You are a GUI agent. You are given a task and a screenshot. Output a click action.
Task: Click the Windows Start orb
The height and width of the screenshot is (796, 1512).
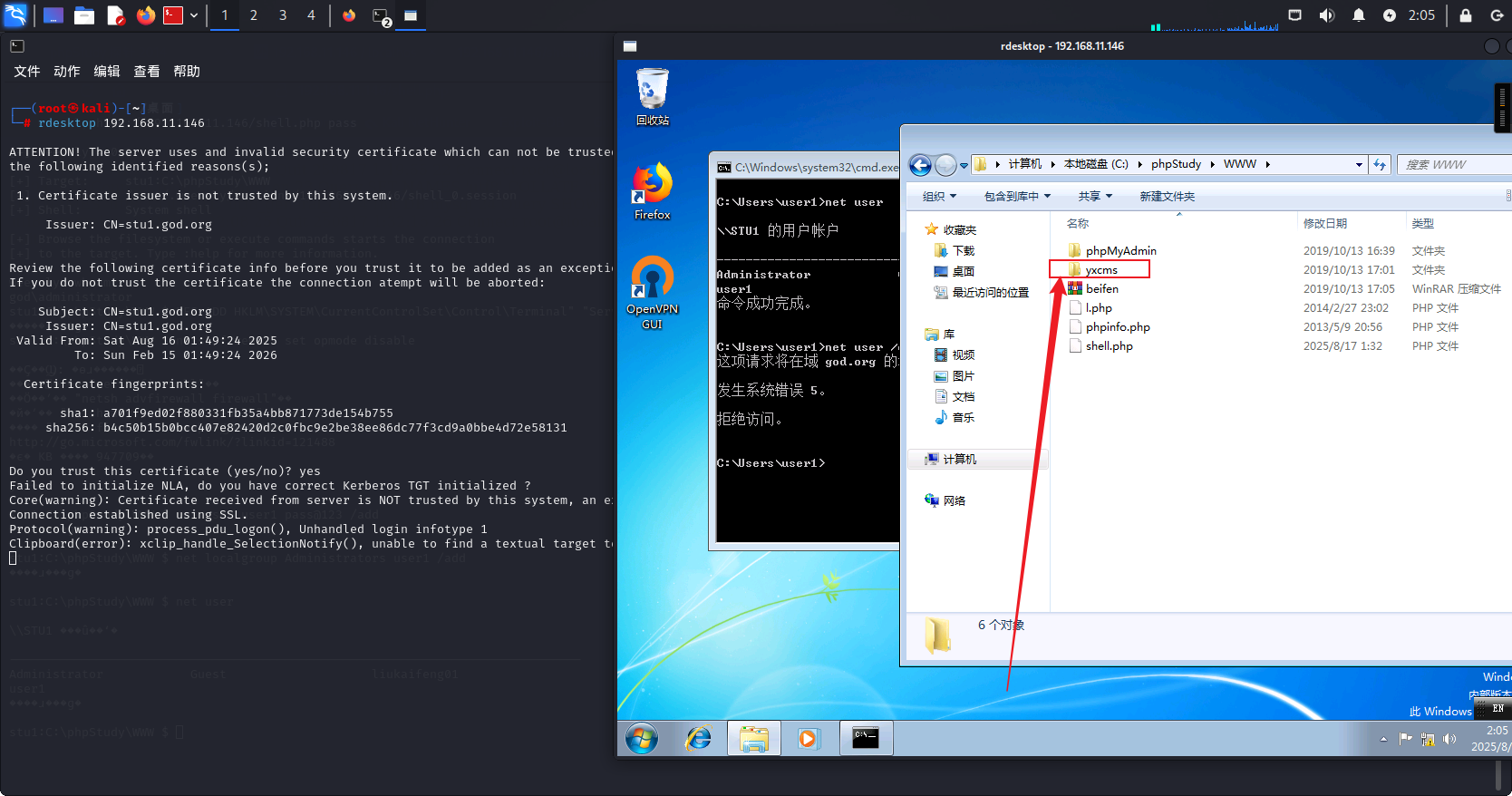click(x=642, y=739)
